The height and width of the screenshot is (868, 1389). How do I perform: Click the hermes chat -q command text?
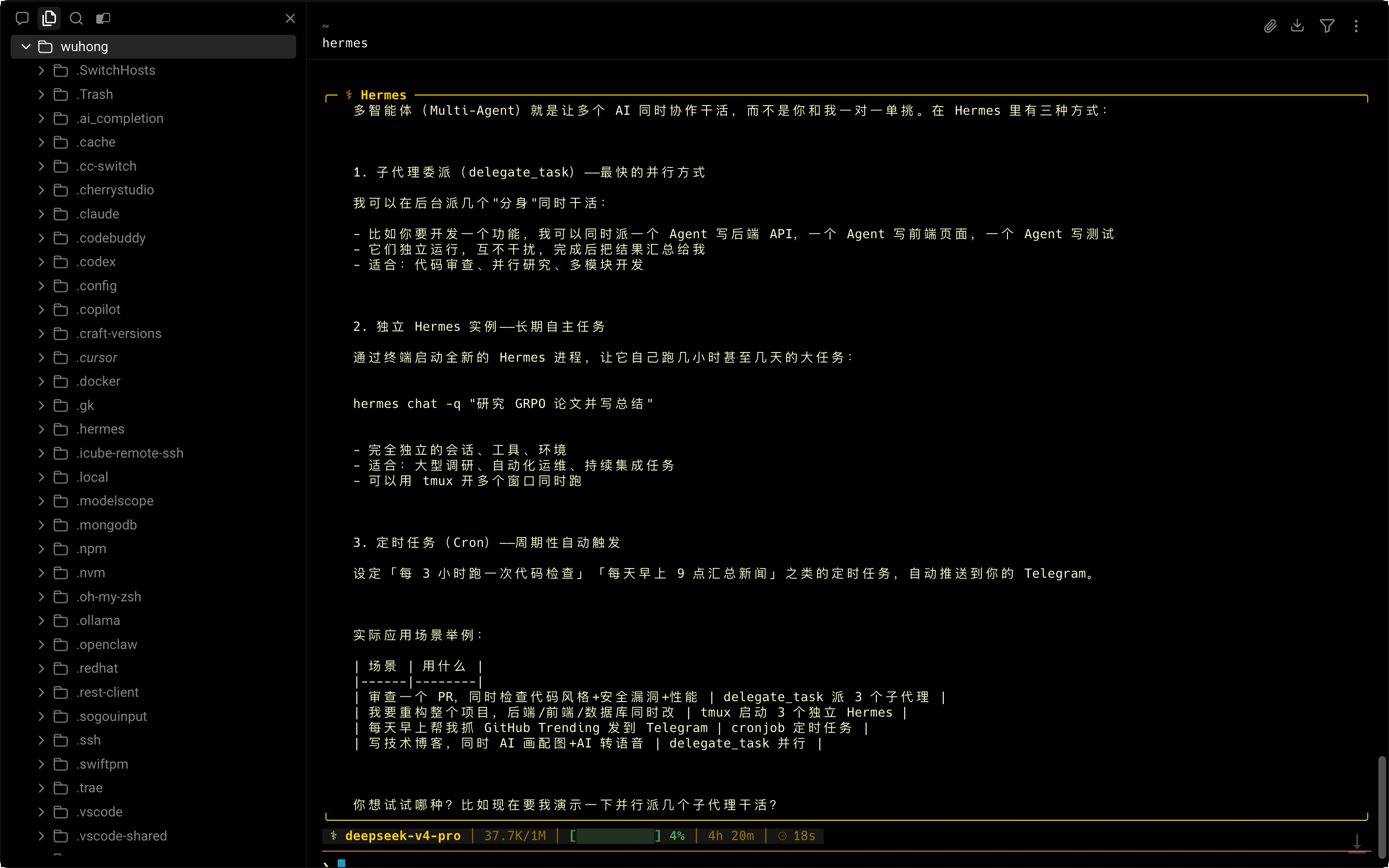coord(503,404)
